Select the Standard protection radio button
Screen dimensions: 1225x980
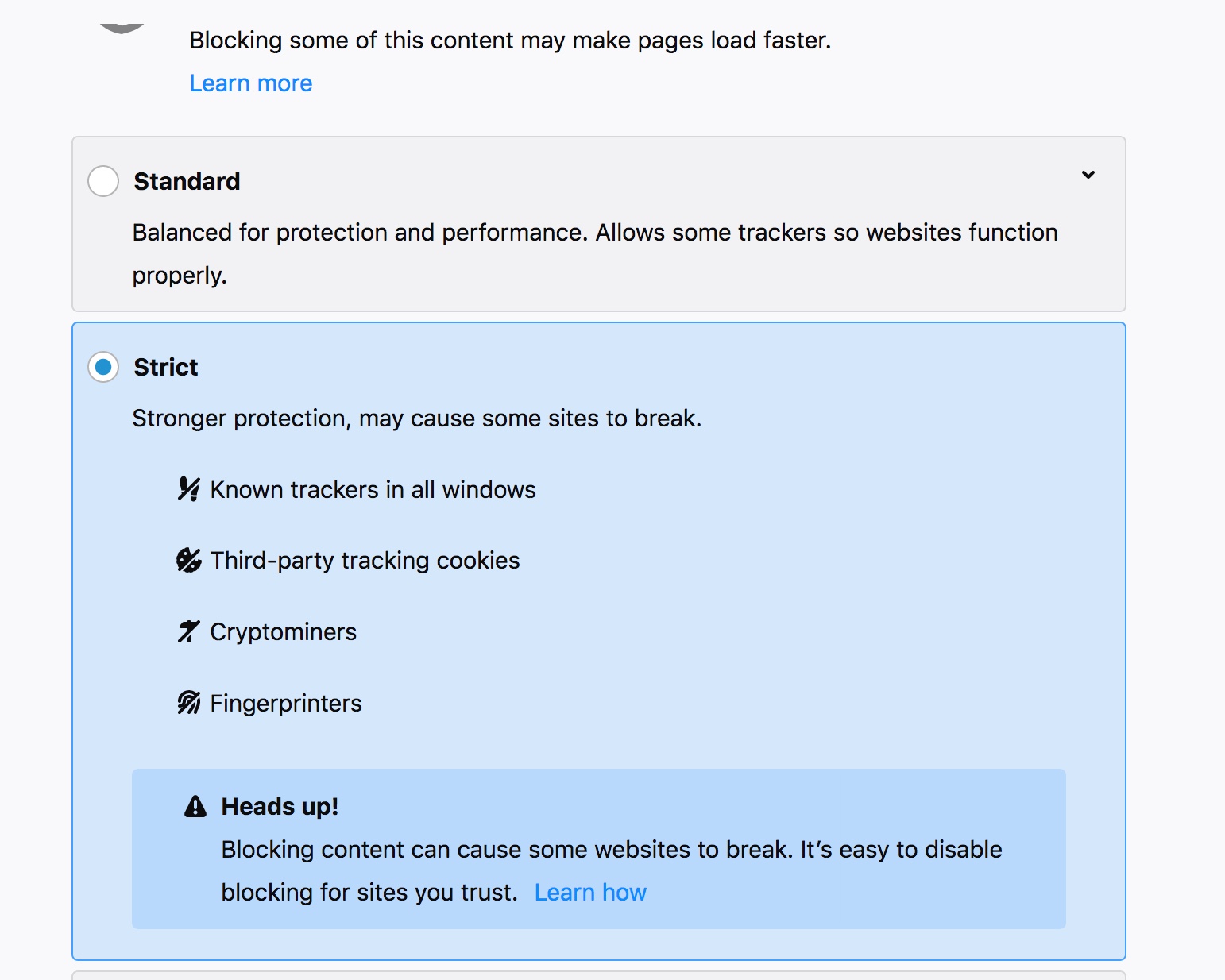pyautogui.click(x=103, y=181)
